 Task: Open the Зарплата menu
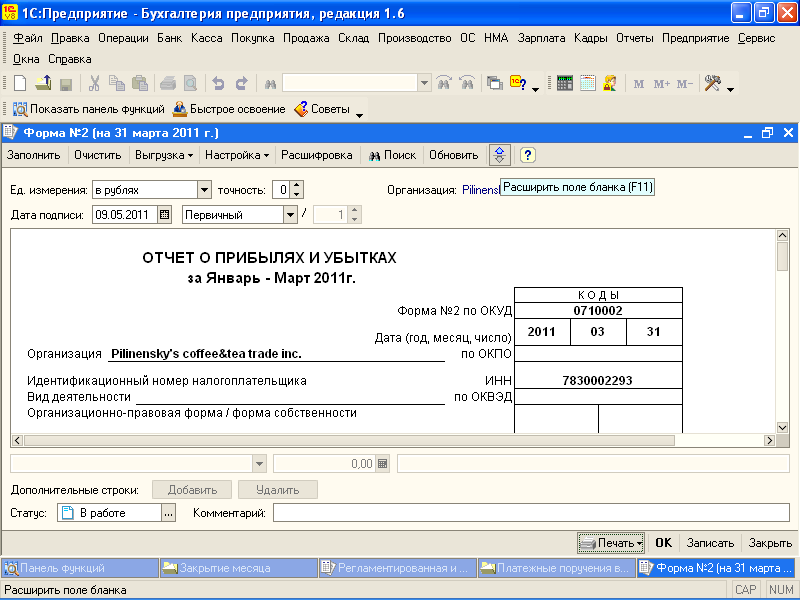[541, 38]
